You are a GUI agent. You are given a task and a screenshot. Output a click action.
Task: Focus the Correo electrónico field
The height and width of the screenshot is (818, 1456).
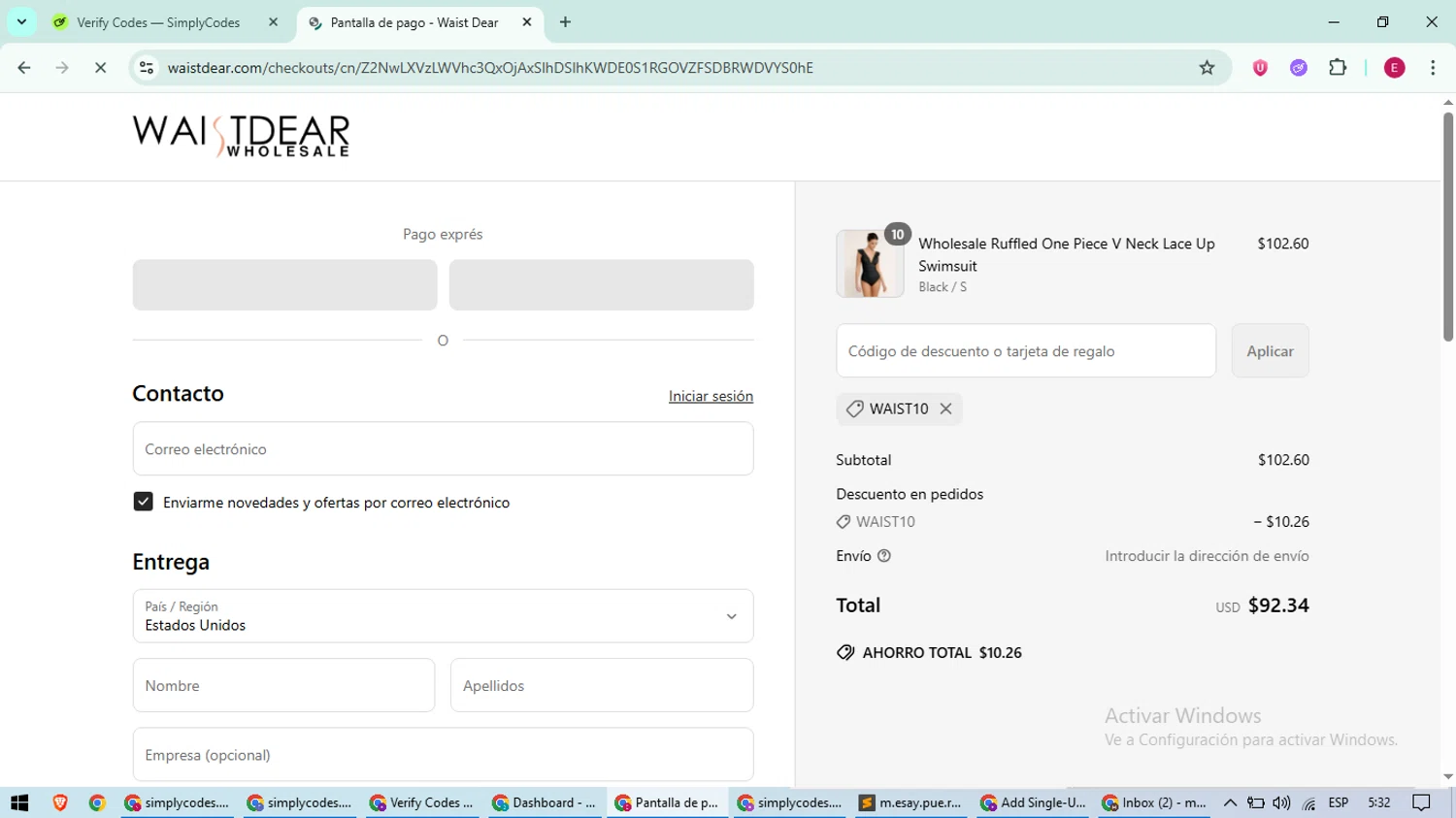(443, 449)
